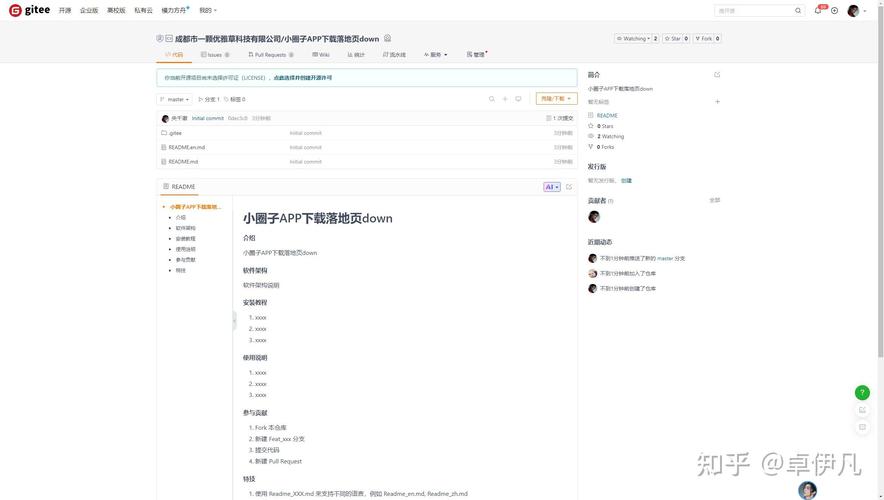The height and width of the screenshot is (500, 884).
Task: Click the green help question-mark button
Action: [862, 392]
